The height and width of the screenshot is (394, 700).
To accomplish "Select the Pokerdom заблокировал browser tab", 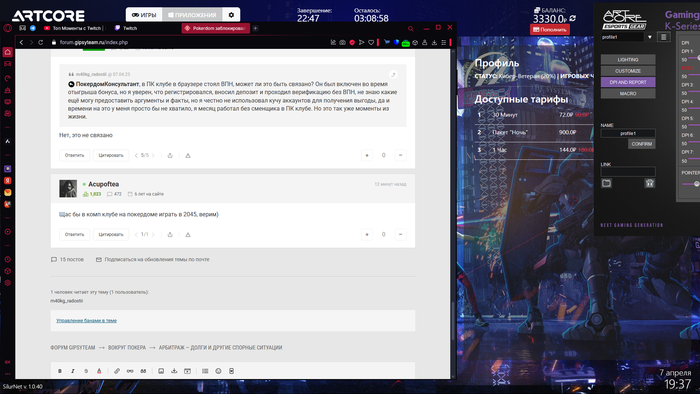I will (x=216, y=28).
